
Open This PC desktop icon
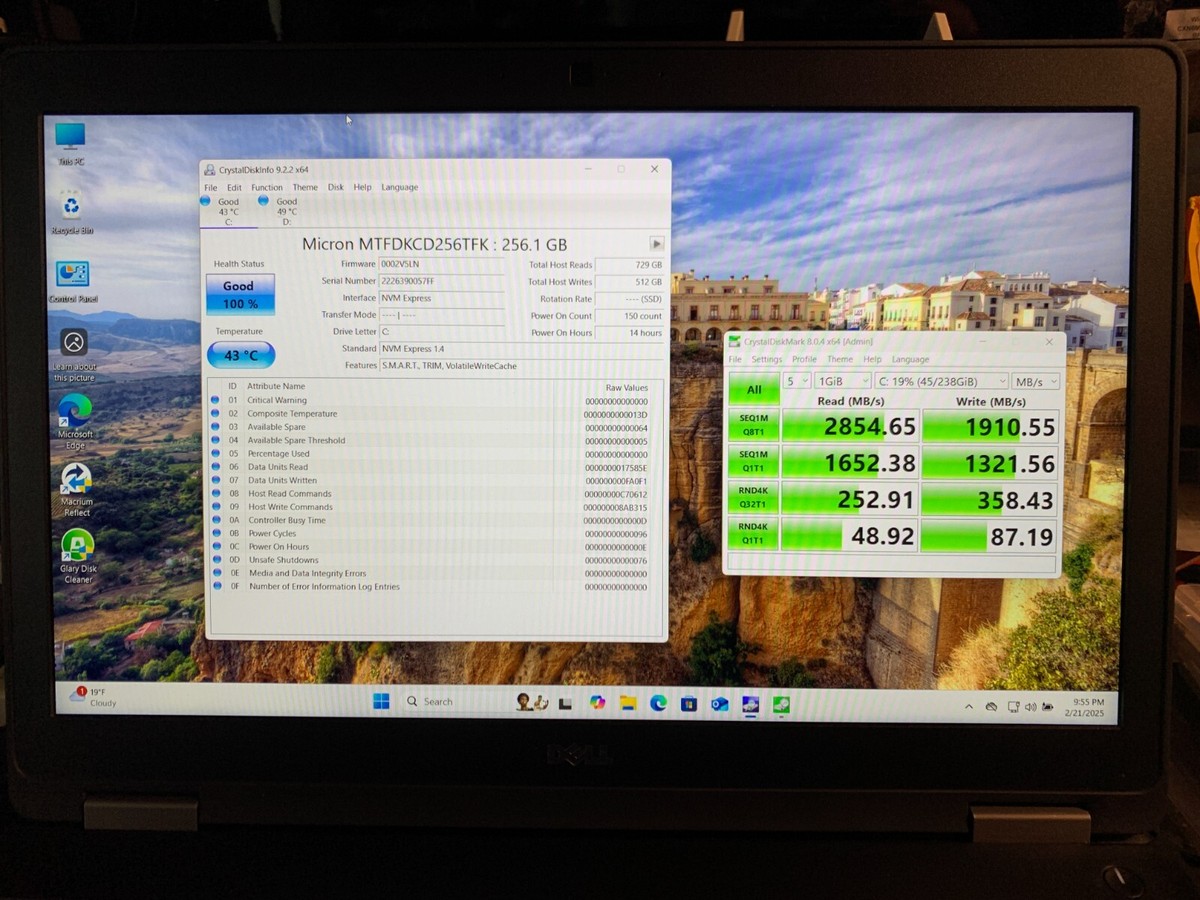coord(70,144)
